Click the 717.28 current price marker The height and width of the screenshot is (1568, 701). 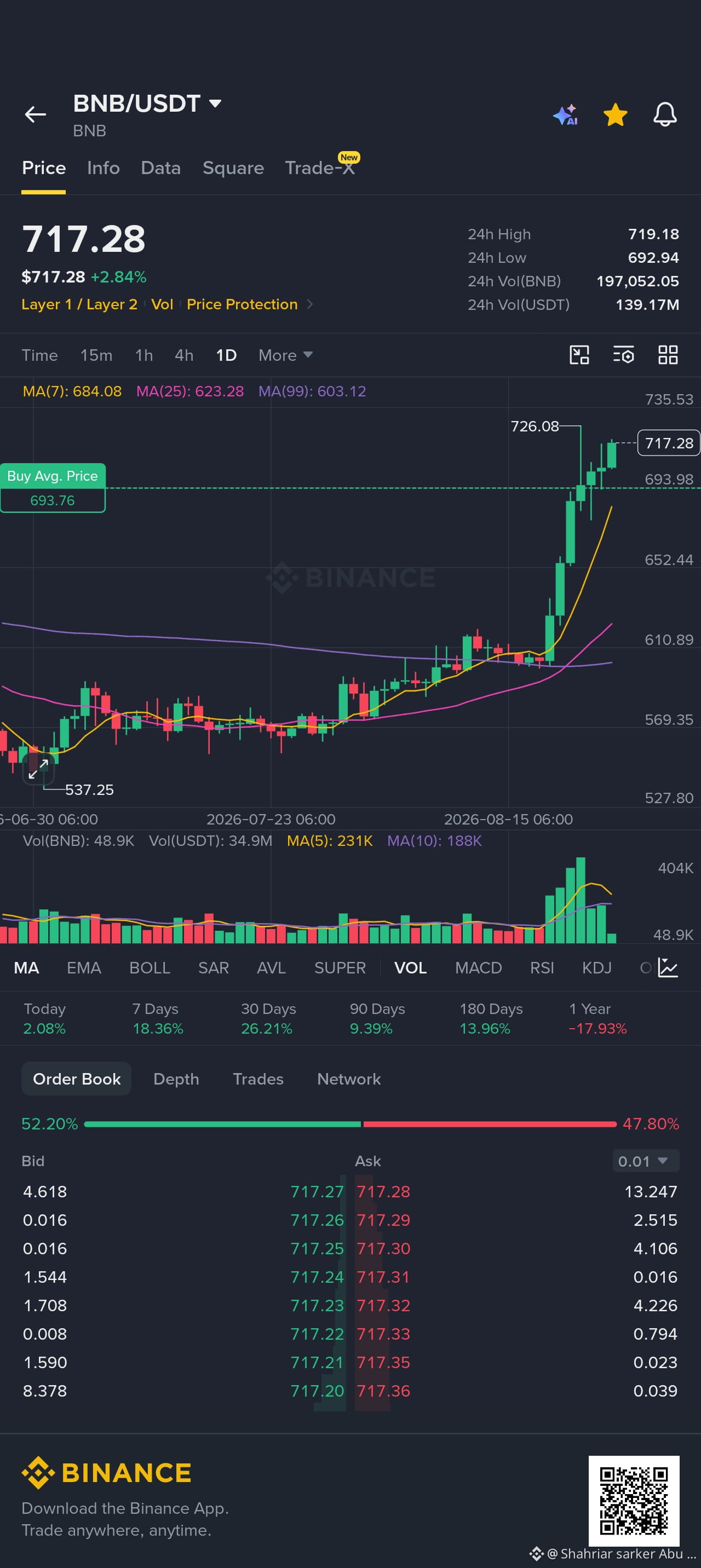point(669,443)
